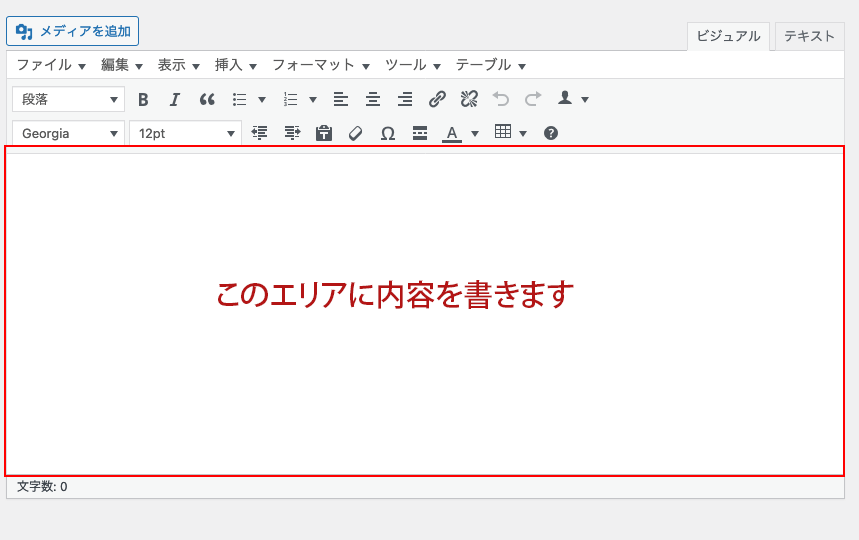Image resolution: width=859 pixels, height=540 pixels.
Task: Decrease indent
Action: point(260,133)
